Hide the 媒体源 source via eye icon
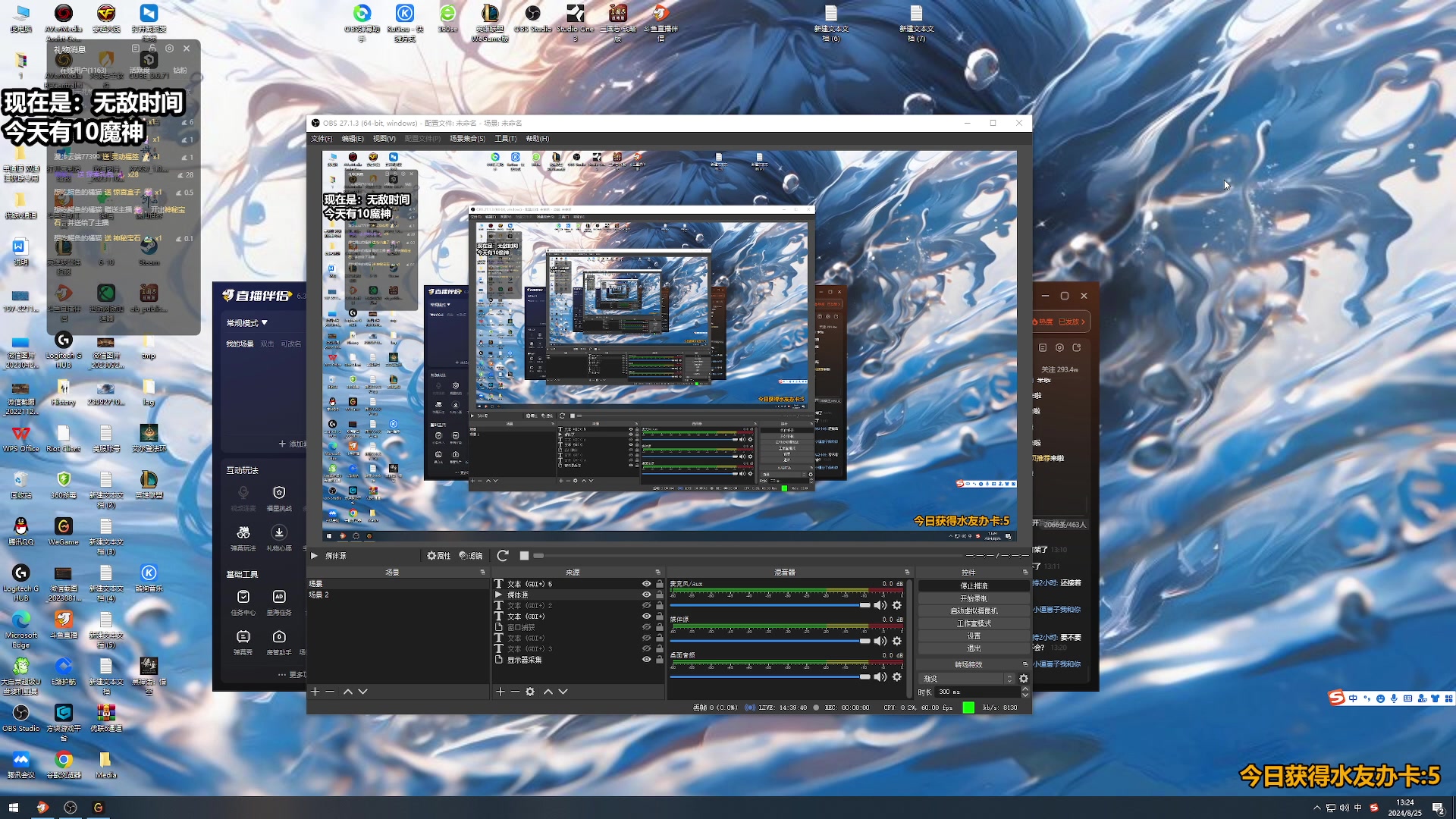The height and width of the screenshot is (819, 1456). pyautogui.click(x=647, y=595)
